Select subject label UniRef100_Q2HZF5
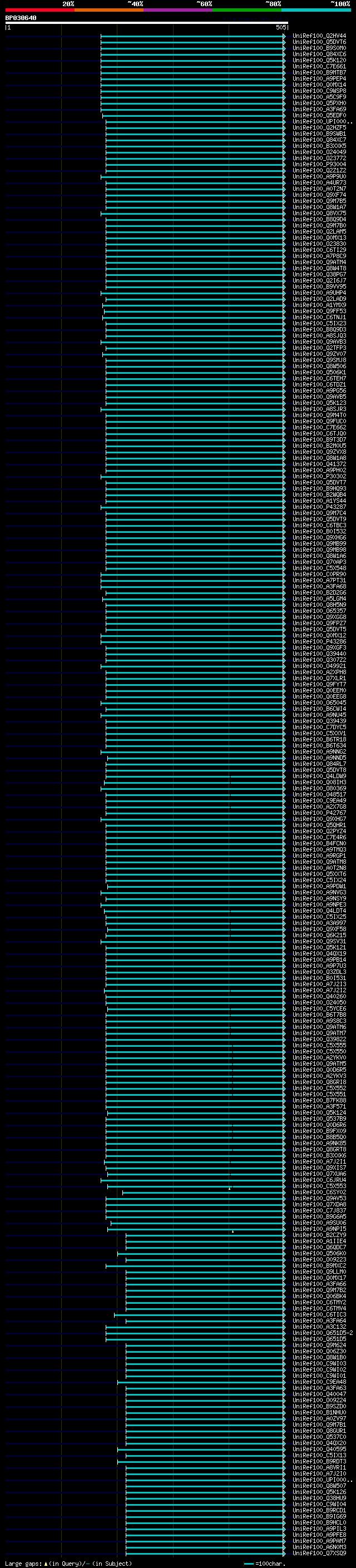 (x=319, y=128)
